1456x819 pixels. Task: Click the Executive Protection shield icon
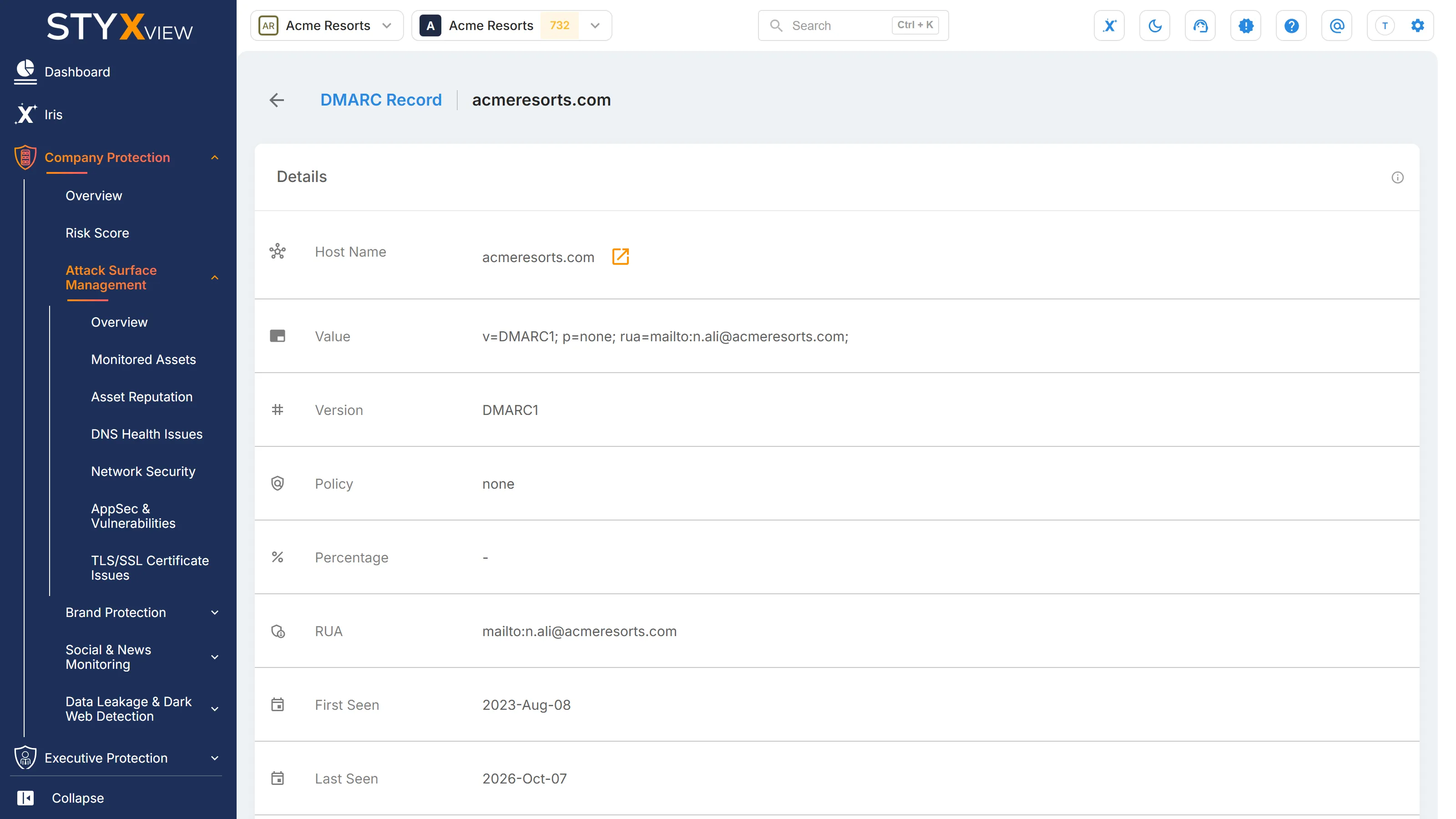tap(25, 758)
